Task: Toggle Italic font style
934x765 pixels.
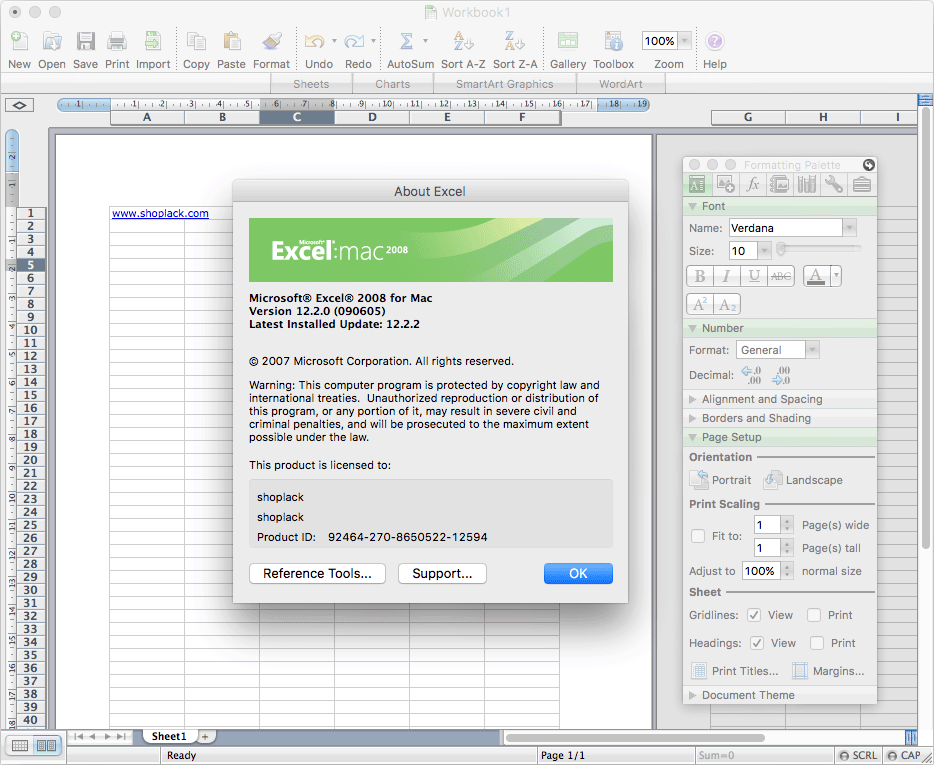Action: click(727, 276)
